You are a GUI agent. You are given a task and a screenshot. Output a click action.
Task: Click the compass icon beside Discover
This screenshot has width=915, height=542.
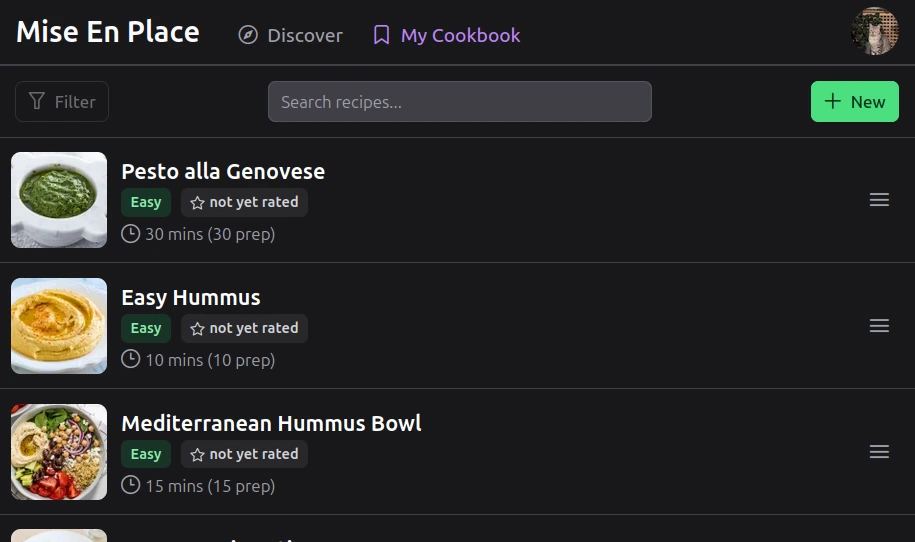pos(248,35)
